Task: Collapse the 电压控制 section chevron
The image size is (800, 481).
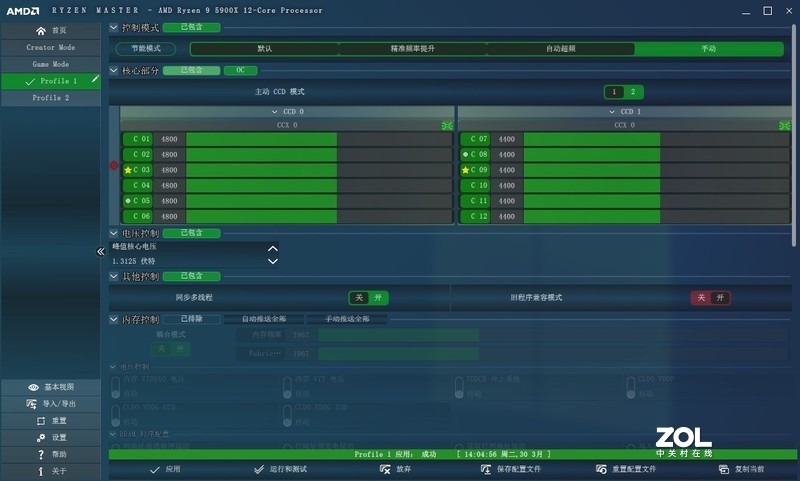Action: coord(114,233)
